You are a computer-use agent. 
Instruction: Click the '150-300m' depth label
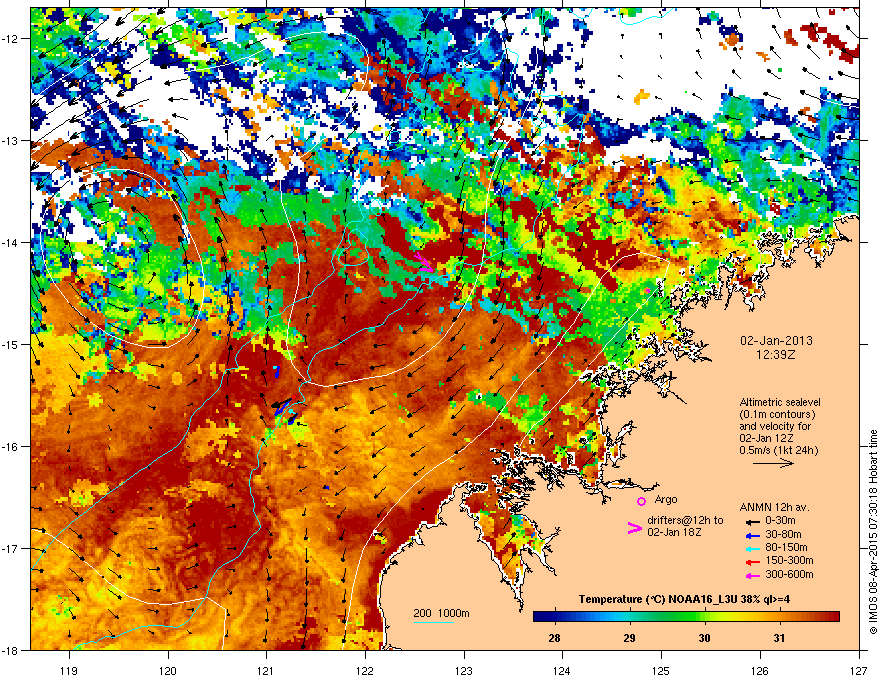tap(789, 560)
